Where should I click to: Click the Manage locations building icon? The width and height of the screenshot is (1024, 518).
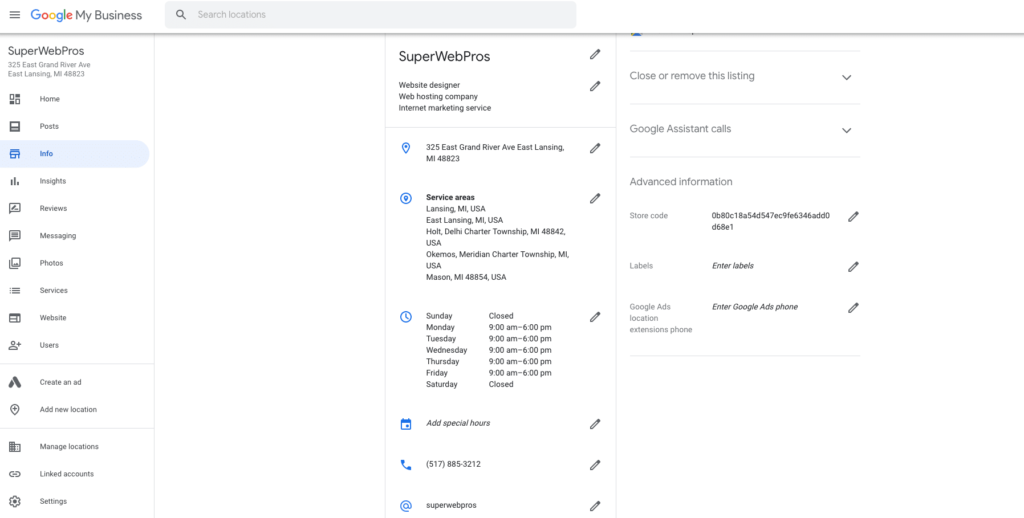(14, 447)
